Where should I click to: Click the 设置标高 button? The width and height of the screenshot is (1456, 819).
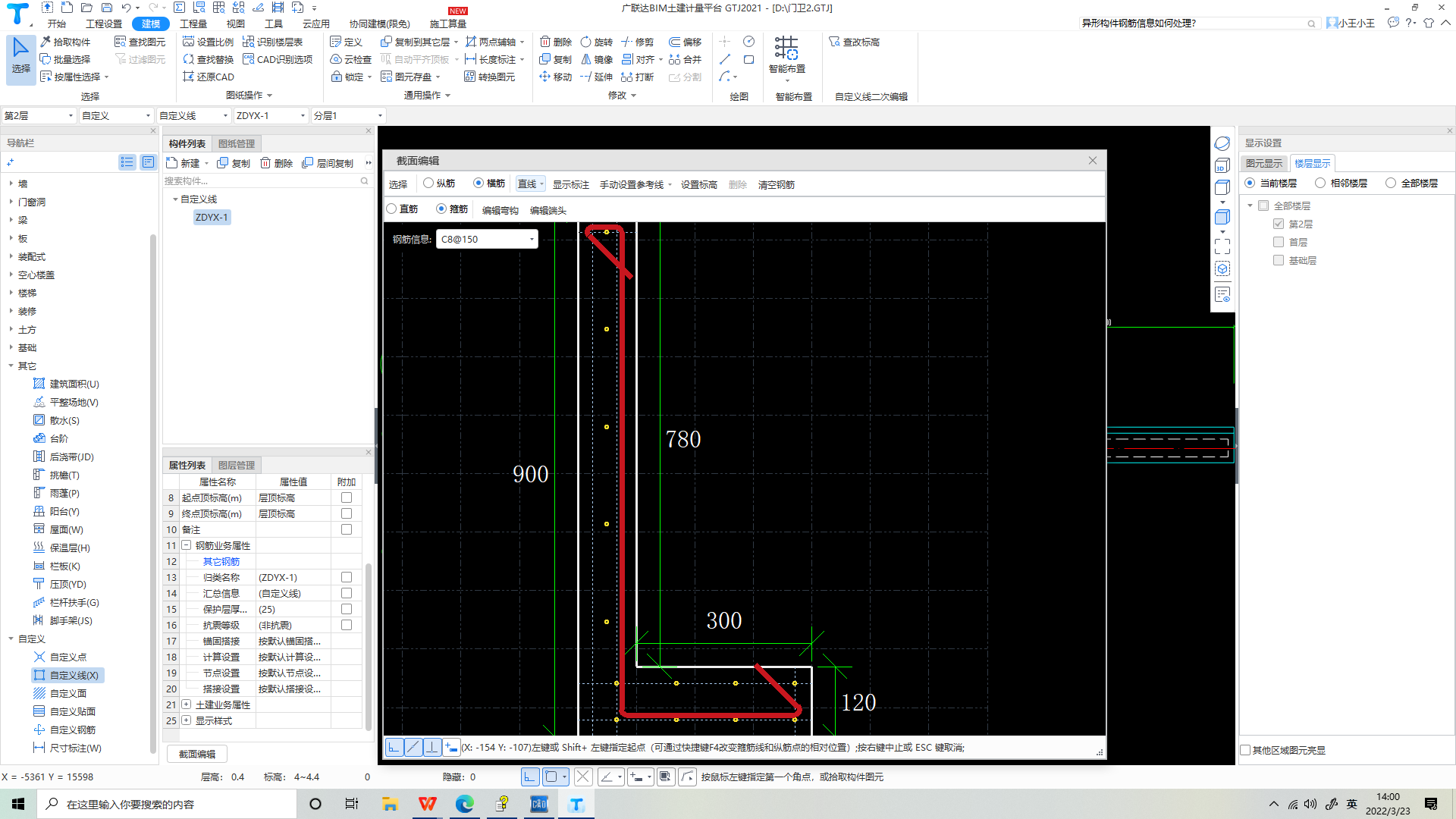tap(698, 184)
